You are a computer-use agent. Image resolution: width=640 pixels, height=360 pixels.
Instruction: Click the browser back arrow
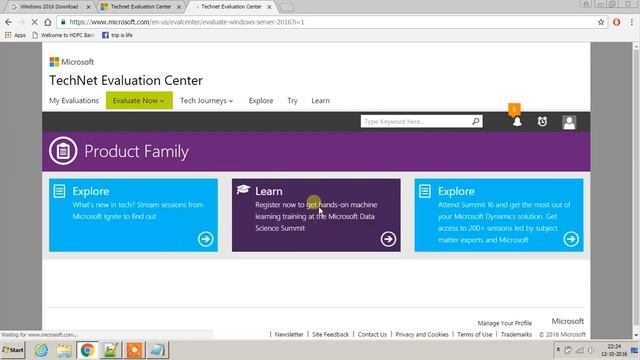(x=9, y=22)
